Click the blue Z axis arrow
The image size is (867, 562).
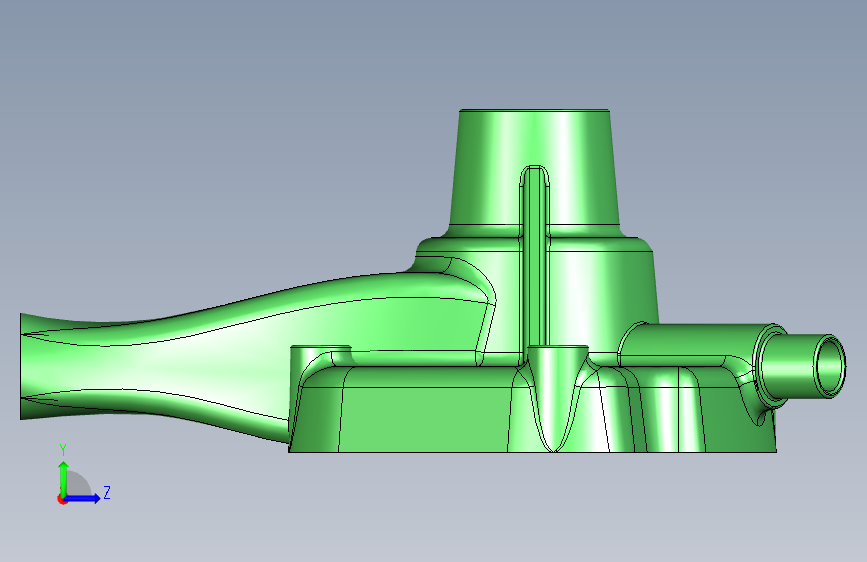coord(83,498)
